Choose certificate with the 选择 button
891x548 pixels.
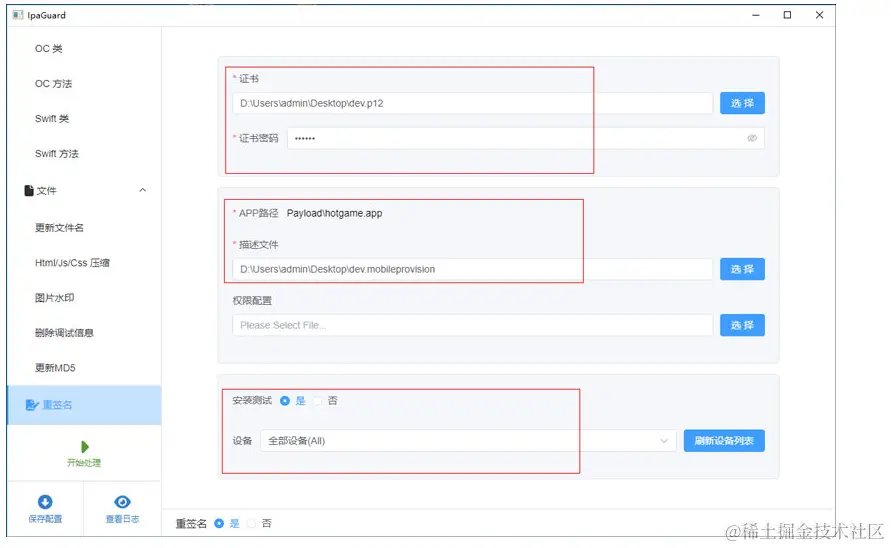(742, 103)
